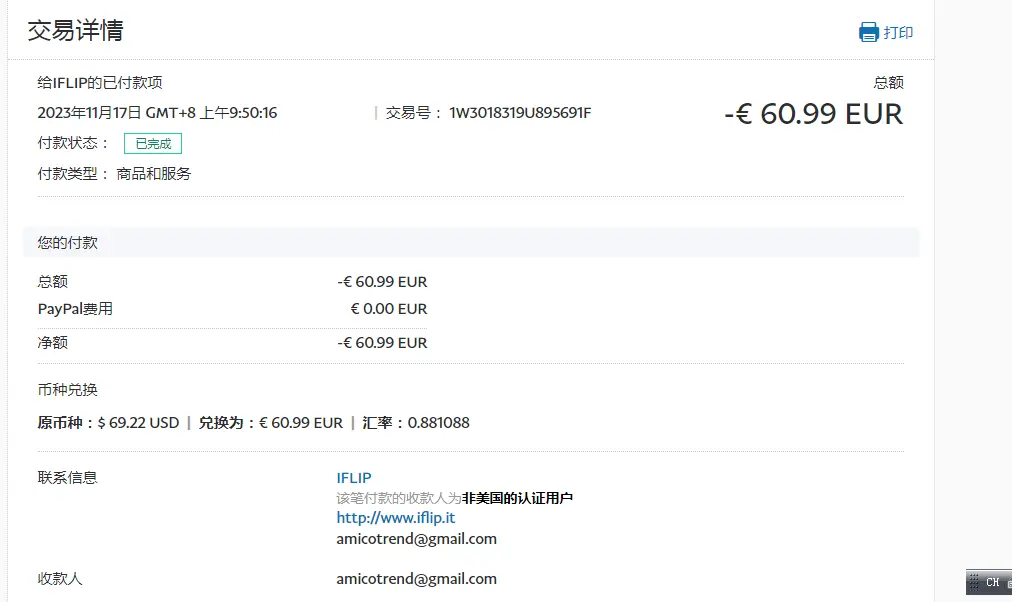
Task: Click the 给IFLIP的已付款项 title
Action: [x=100, y=83]
